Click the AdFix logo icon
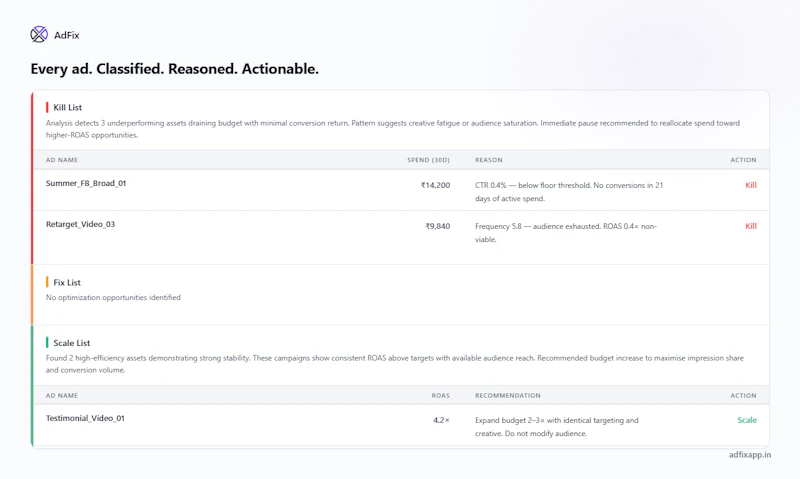The height and width of the screenshot is (479, 800). pyautogui.click(x=39, y=35)
